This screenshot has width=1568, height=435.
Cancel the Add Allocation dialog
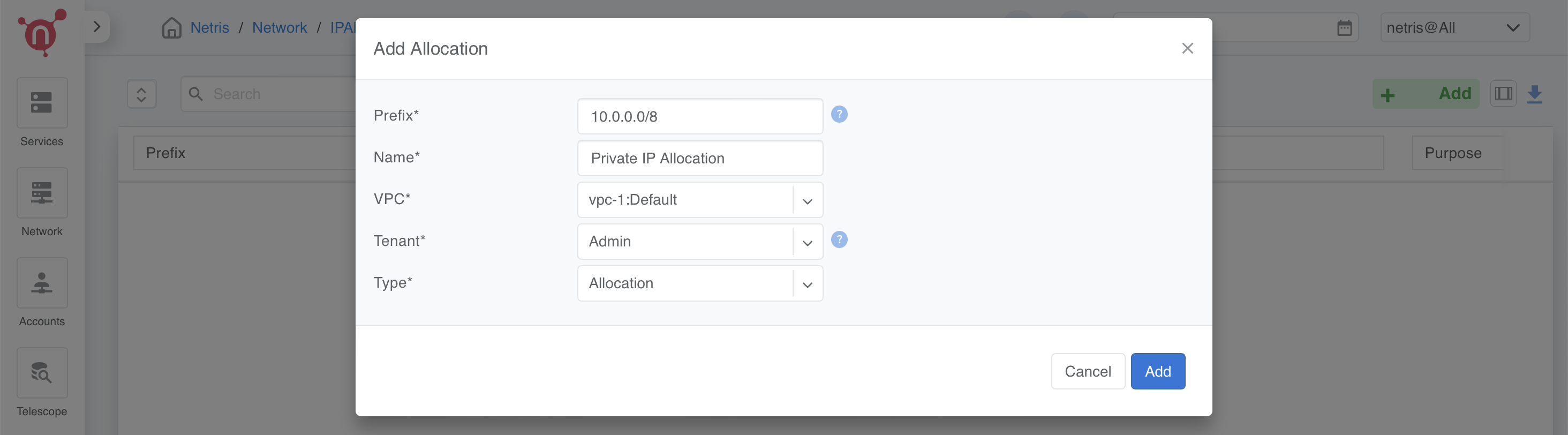1088,371
